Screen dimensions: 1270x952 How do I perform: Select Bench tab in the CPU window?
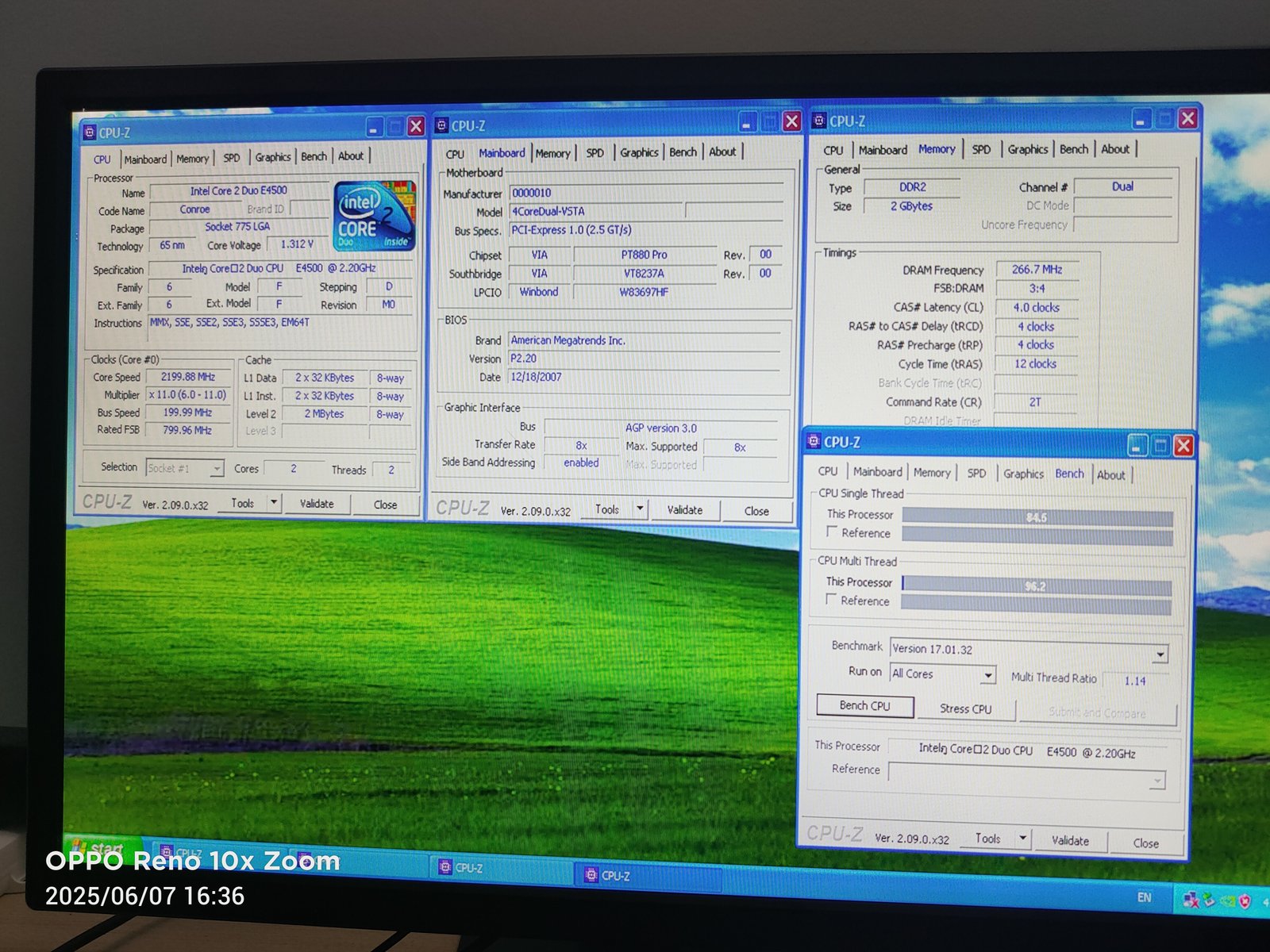point(314,156)
